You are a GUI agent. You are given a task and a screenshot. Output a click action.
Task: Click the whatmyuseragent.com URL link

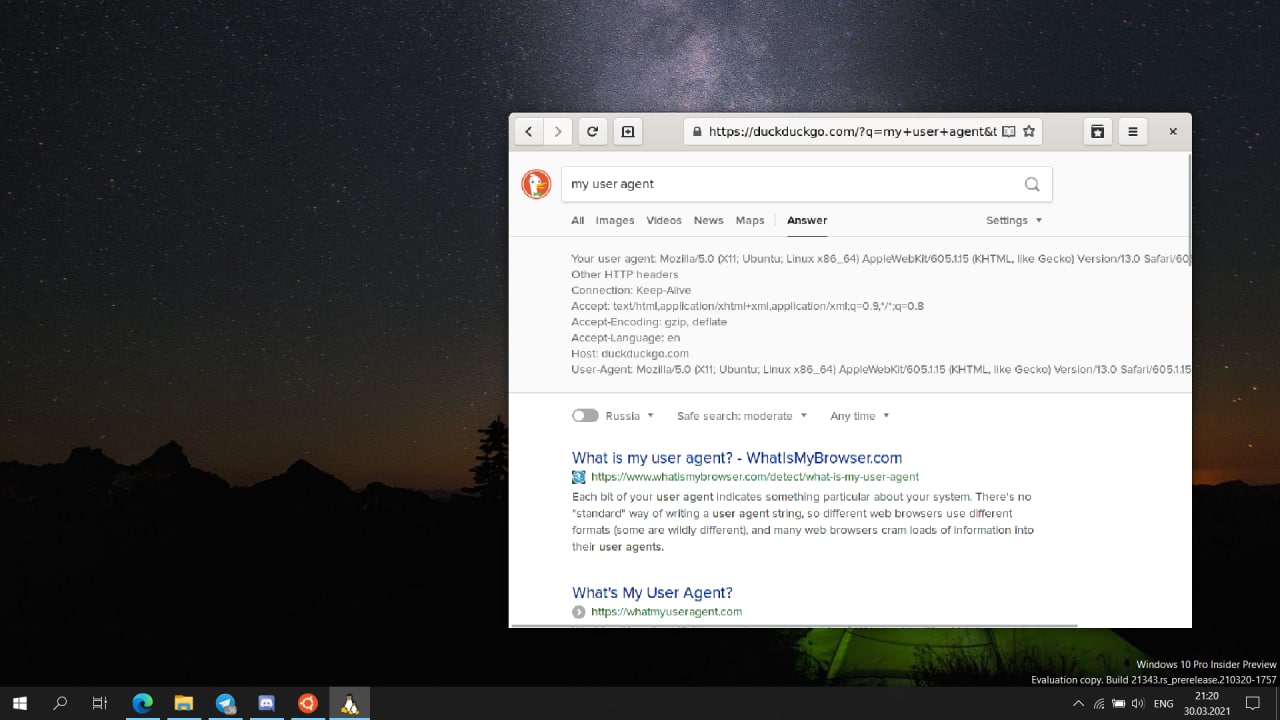tap(666, 612)
